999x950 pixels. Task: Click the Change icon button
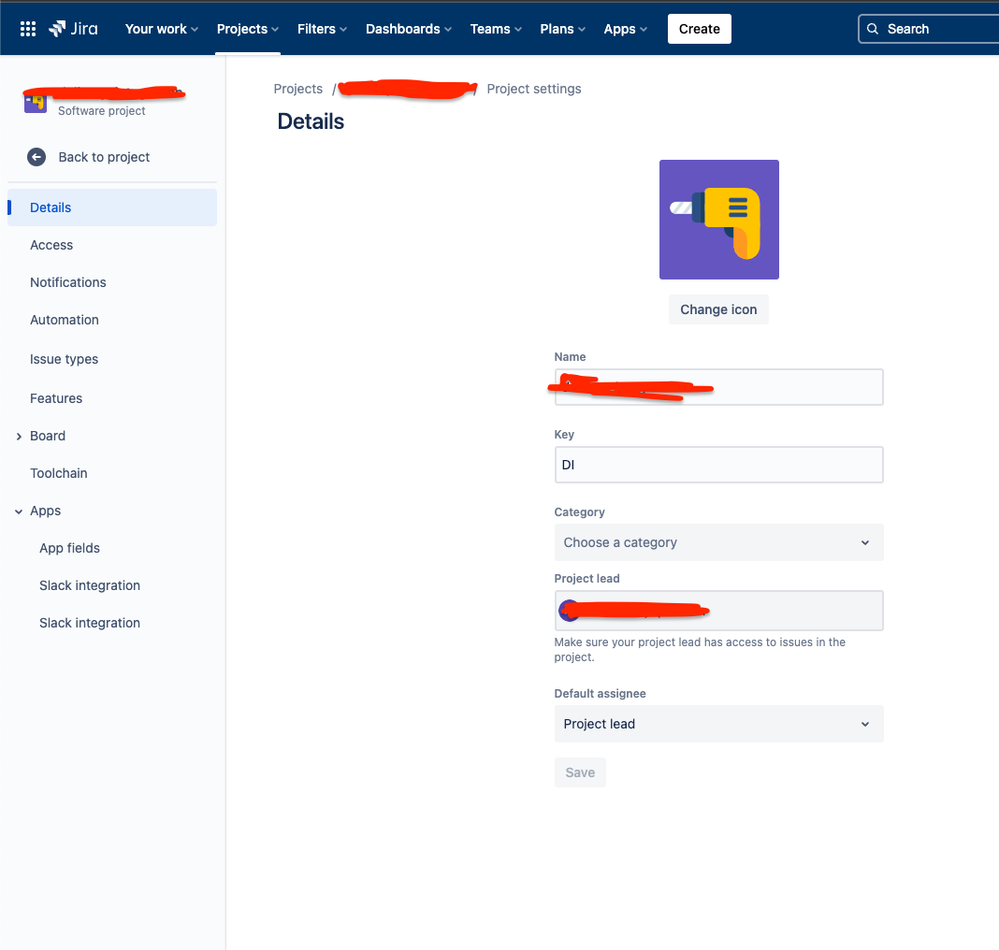pyautogui.click(x=718, y=309)
